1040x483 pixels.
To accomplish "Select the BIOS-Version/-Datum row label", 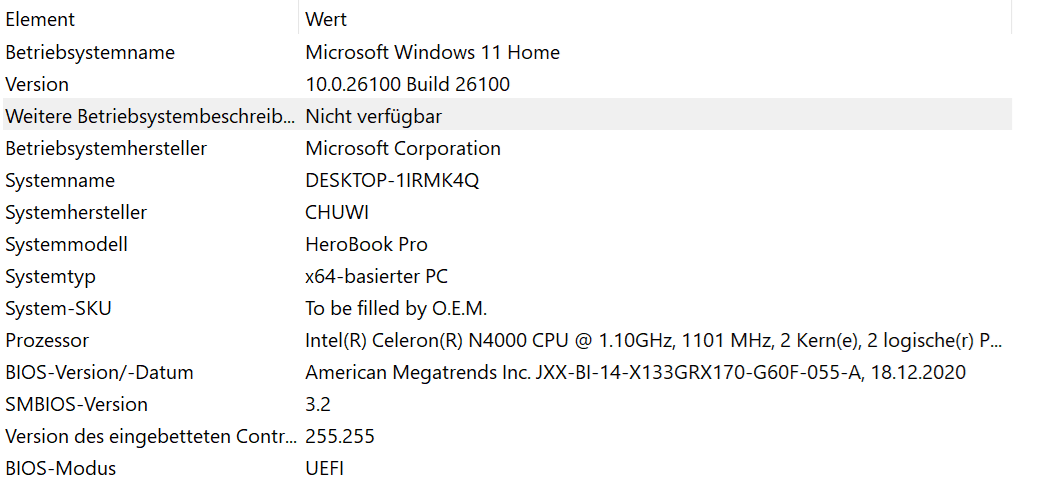I will pos(99,372).
